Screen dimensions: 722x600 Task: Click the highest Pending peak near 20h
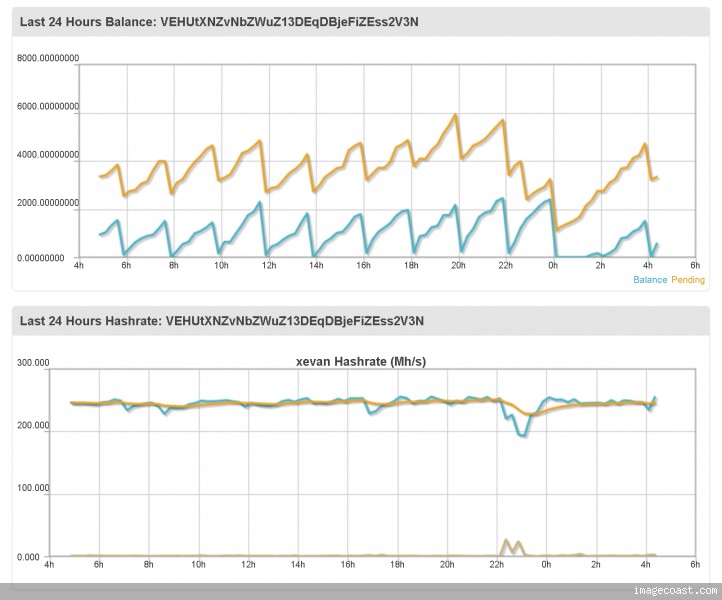(x=456, y=115)
